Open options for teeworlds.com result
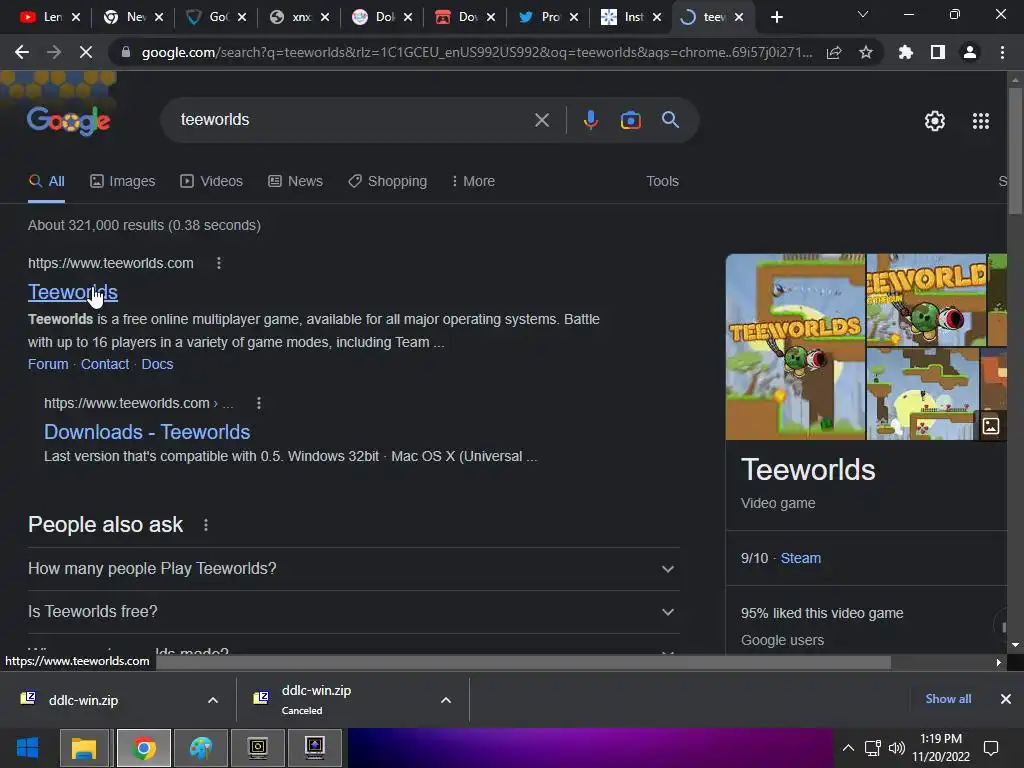 (219, 263)
